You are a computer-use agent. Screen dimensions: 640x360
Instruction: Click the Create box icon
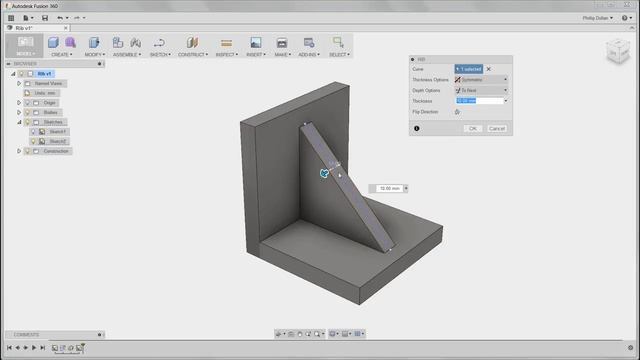[53, 42]
